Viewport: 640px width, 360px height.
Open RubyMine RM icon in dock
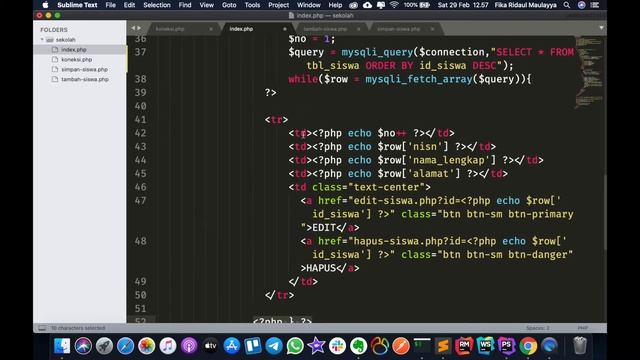click(x=464, y=346)
